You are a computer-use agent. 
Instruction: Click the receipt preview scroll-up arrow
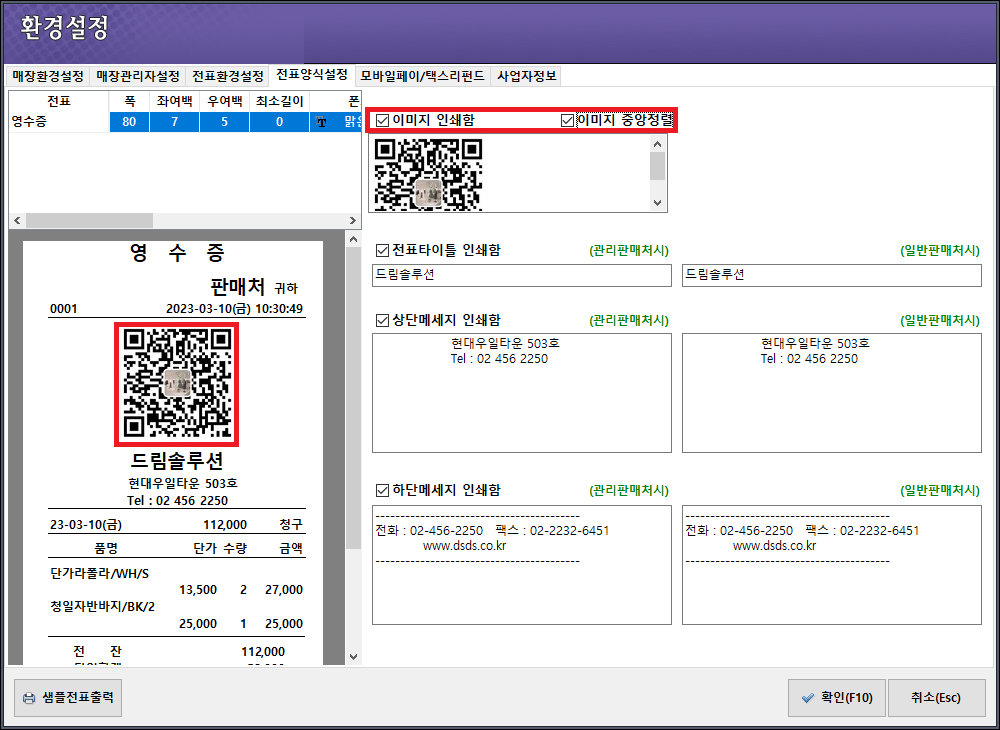(x=353, y=240)
